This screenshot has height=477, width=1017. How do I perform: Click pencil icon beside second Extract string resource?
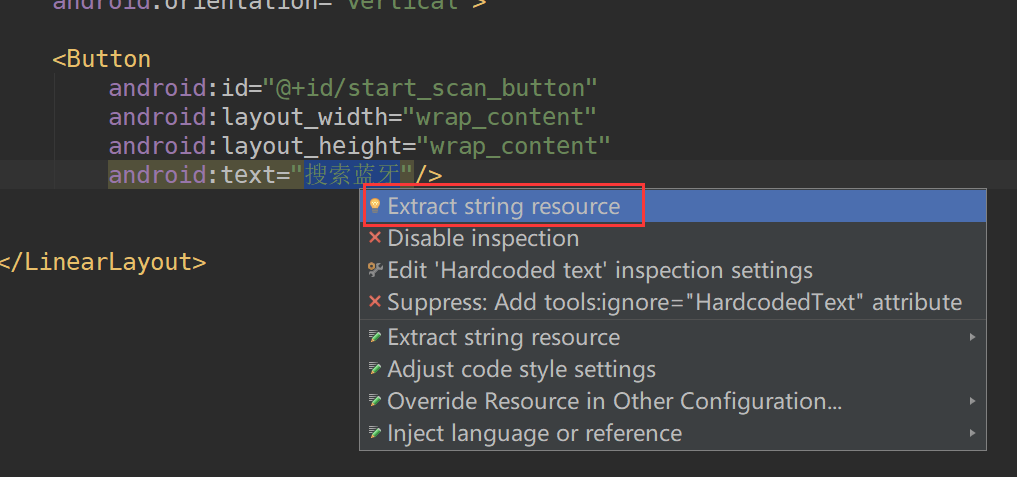pos(374,337)
